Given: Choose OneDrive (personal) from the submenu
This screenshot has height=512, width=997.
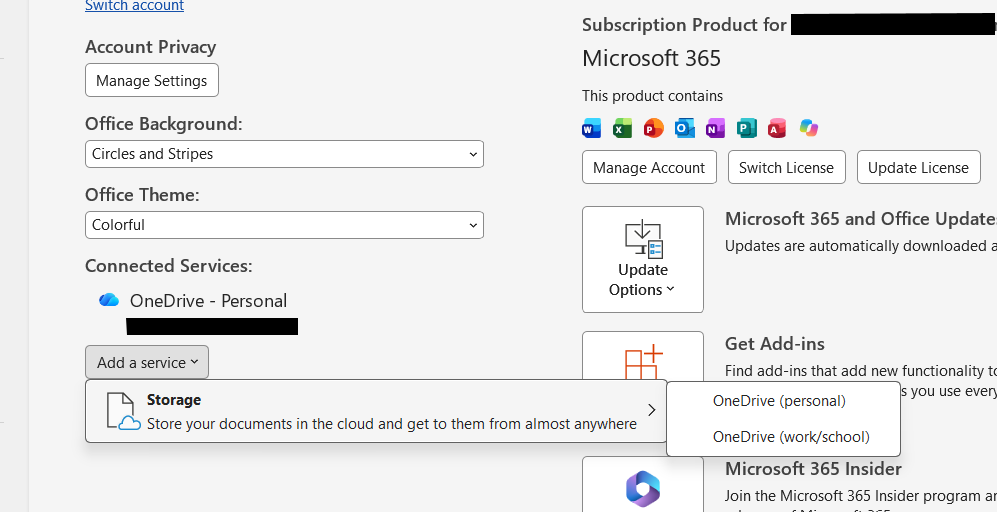Looking at the screenshot, I should coord(783,401).
